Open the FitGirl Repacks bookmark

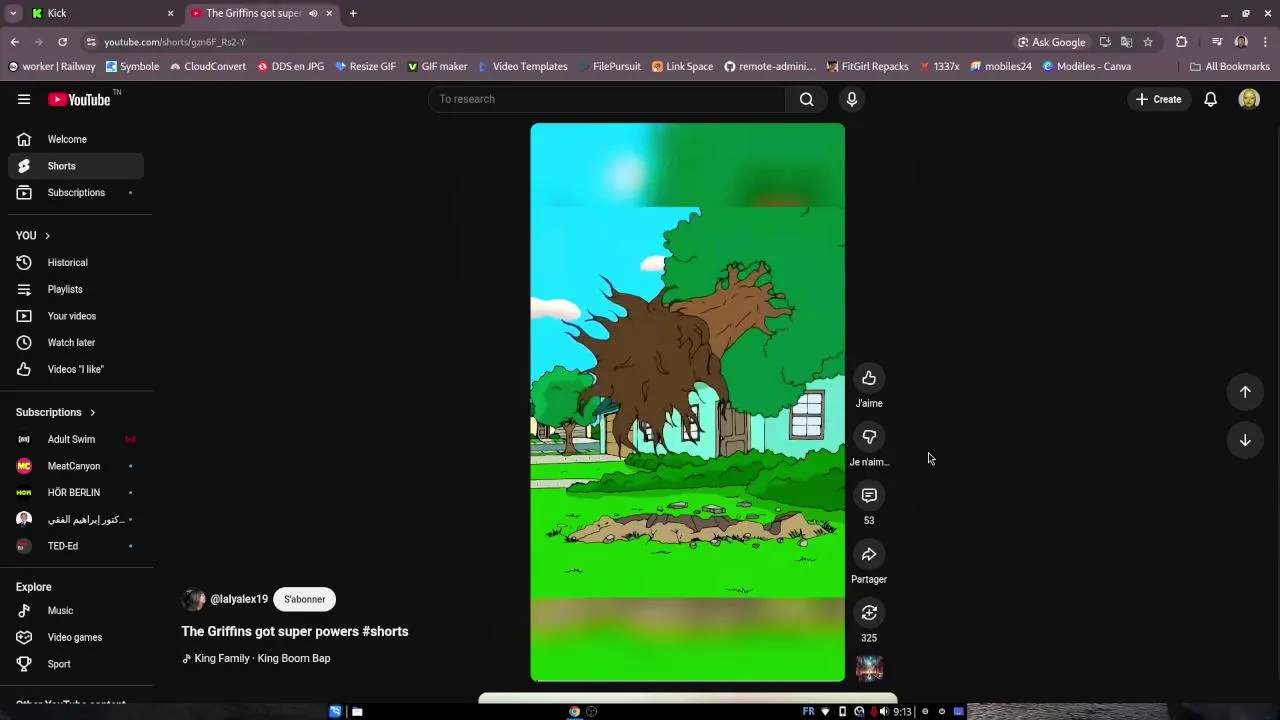pyautogui.click(x=867, y=66)
